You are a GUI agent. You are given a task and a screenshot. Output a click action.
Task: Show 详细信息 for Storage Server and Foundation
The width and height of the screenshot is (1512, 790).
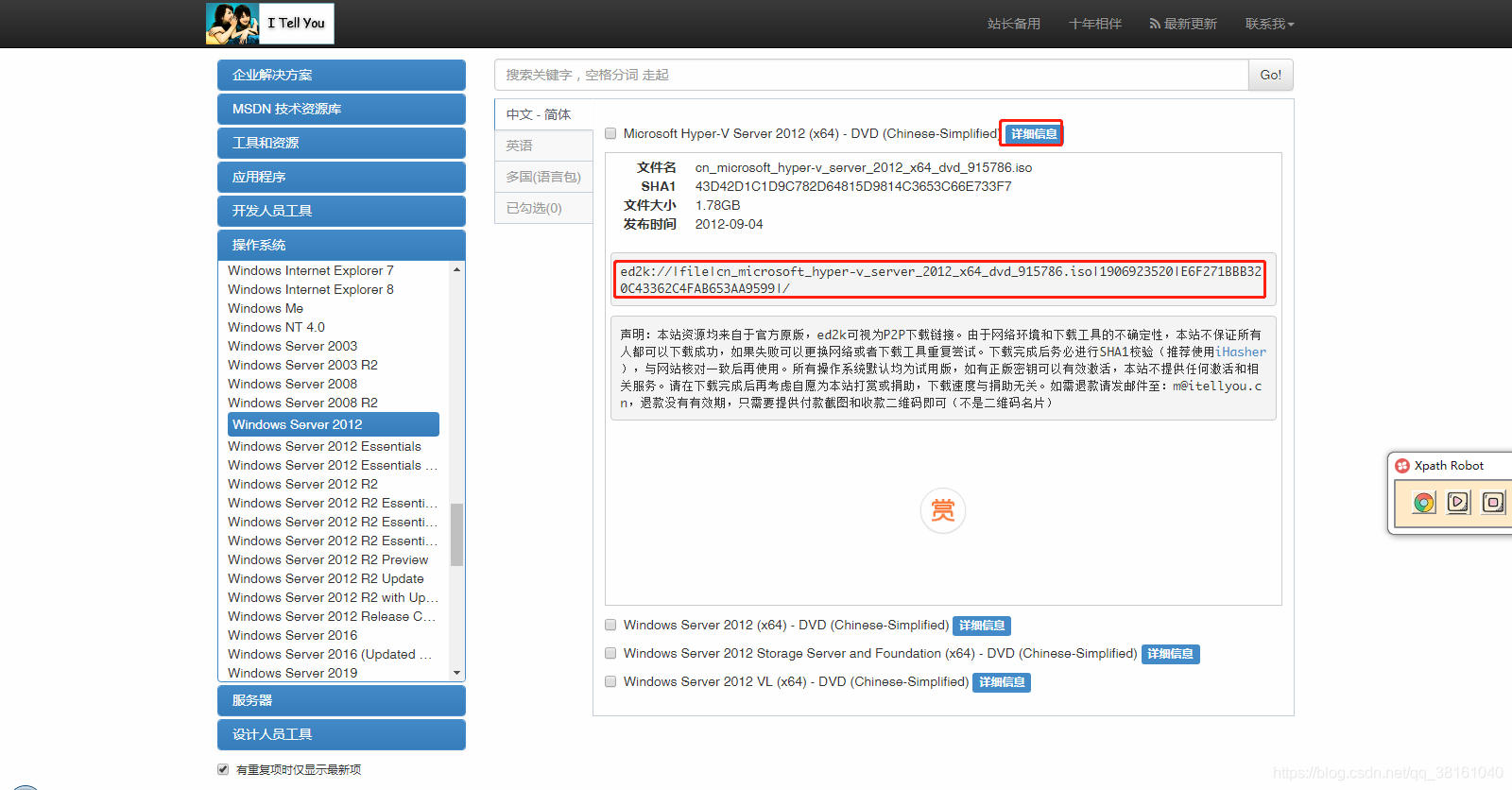click(1171, 654)
